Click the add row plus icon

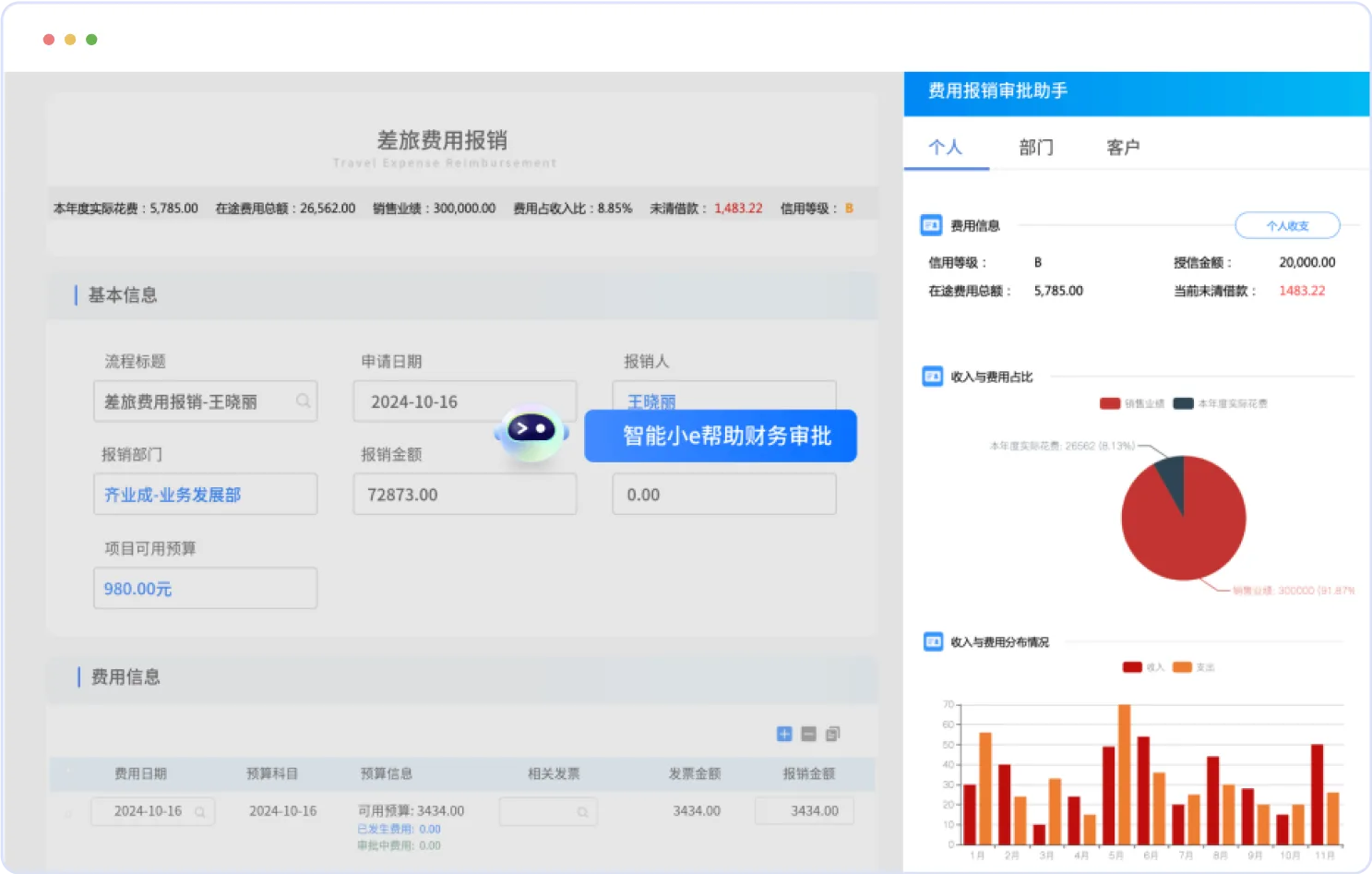pyautogui.click(x=784, y=734)
